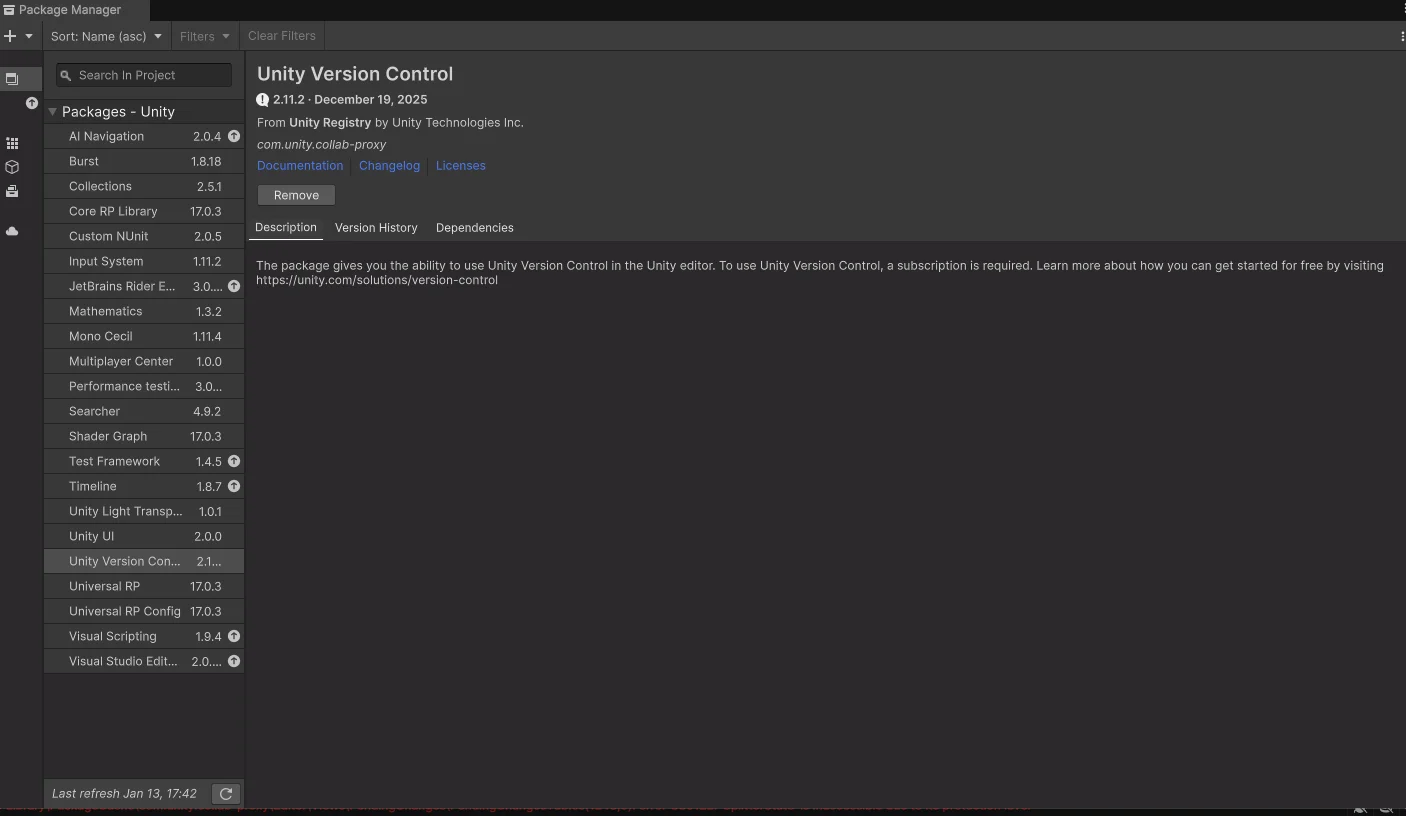Select the Performance testi... package row
1406x816 pixels.
(144, 386)
